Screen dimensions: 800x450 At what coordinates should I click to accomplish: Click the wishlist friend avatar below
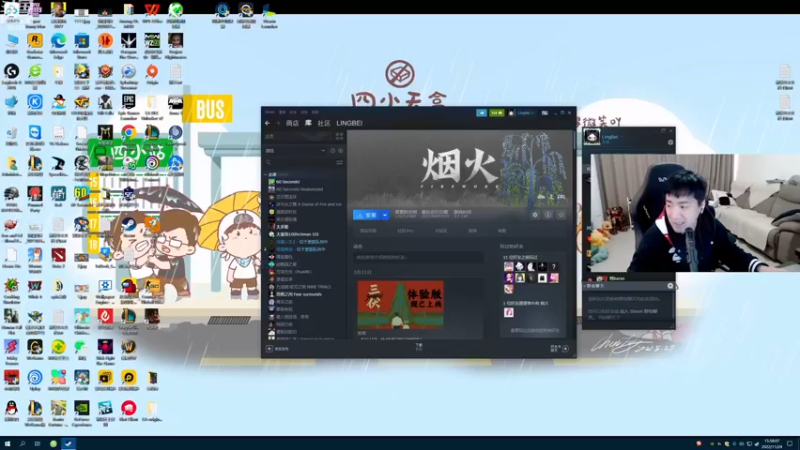click(509, 312)
